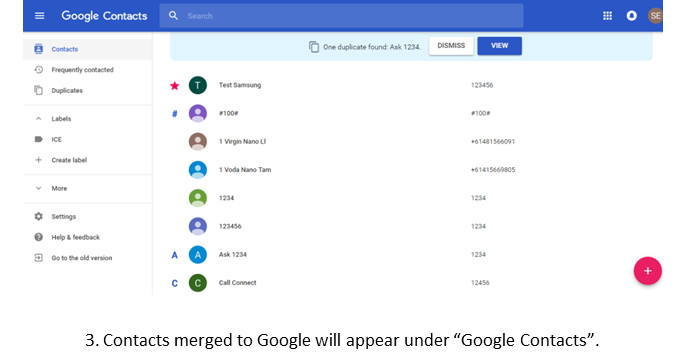Toggle the star on Test Samsung
Image resolution: width=686 pixels, height=362 pixels.
tap(175, 85)
